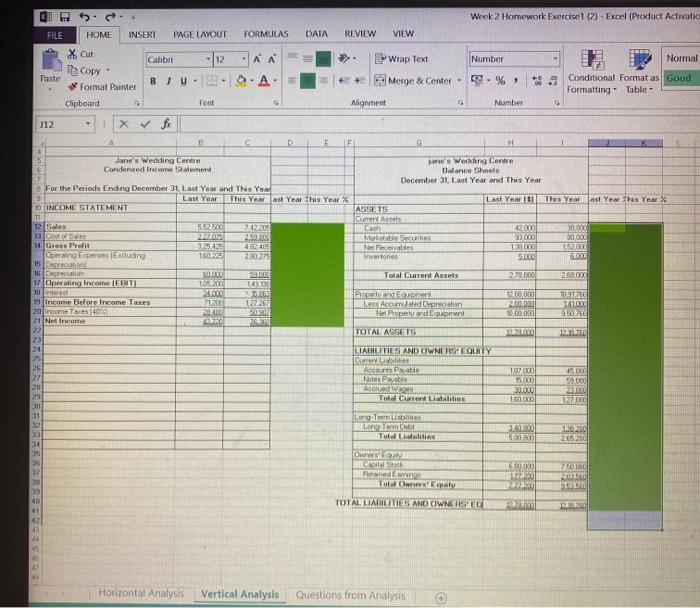Switch to the VIEW tab

click(x=403, y=33)
